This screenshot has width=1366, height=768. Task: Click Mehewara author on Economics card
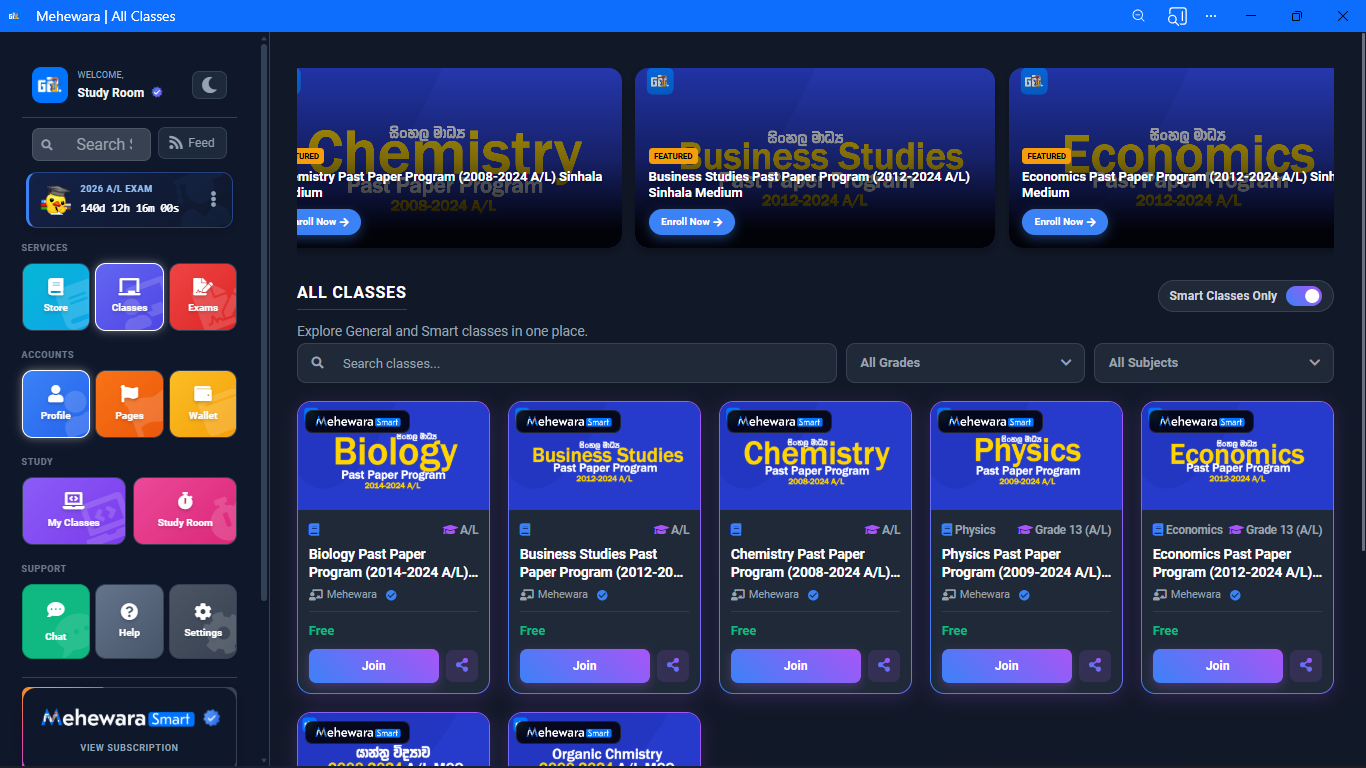point(1197,594)
